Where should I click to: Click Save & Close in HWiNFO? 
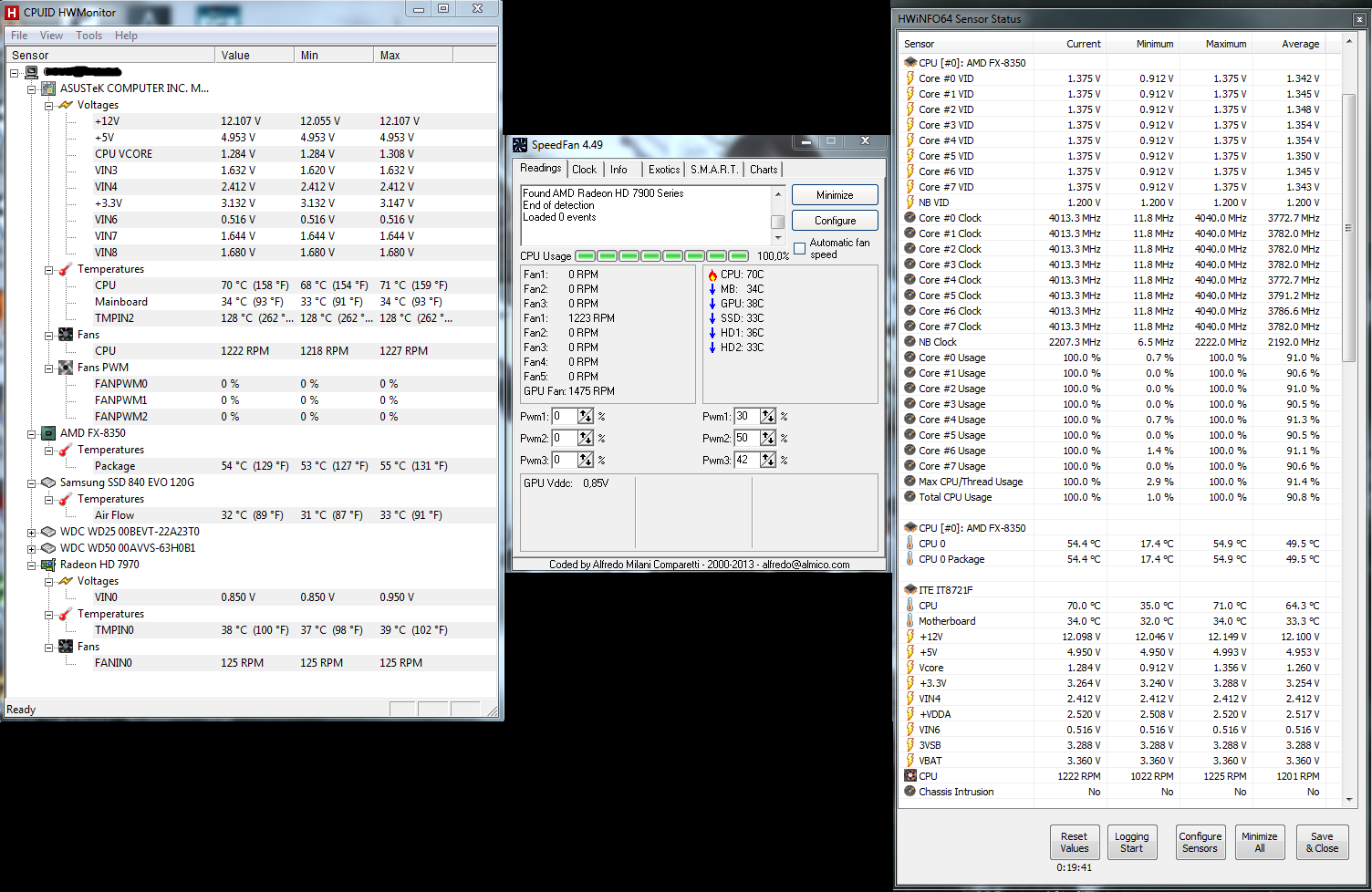click(1322, 842)
